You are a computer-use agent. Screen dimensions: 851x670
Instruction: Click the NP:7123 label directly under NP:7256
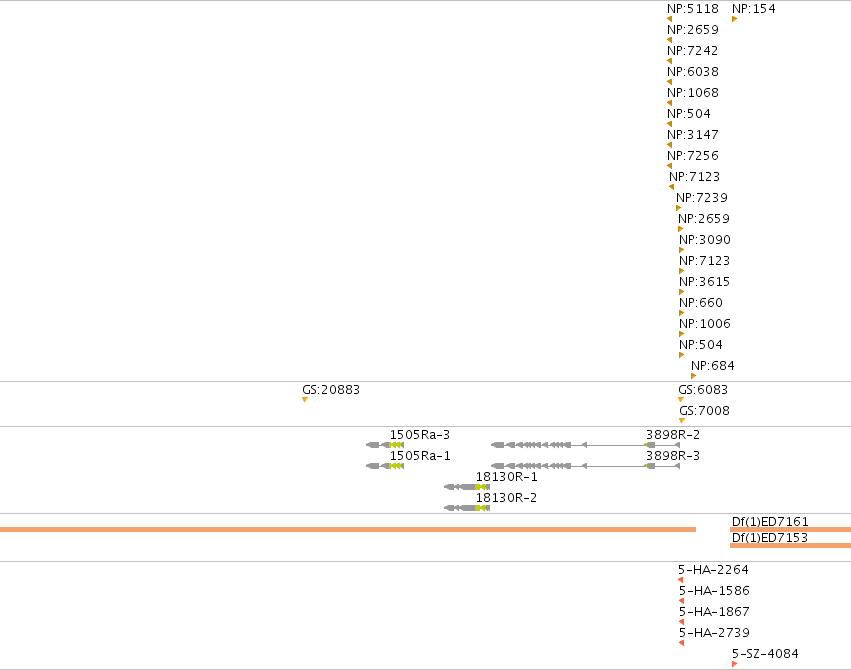pyautogui.click(x=695, y=177)
